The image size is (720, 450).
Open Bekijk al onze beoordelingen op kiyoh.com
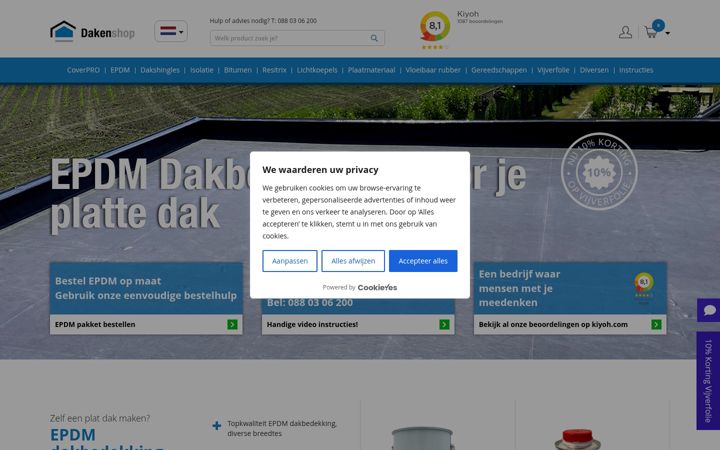tap(553, 324)
